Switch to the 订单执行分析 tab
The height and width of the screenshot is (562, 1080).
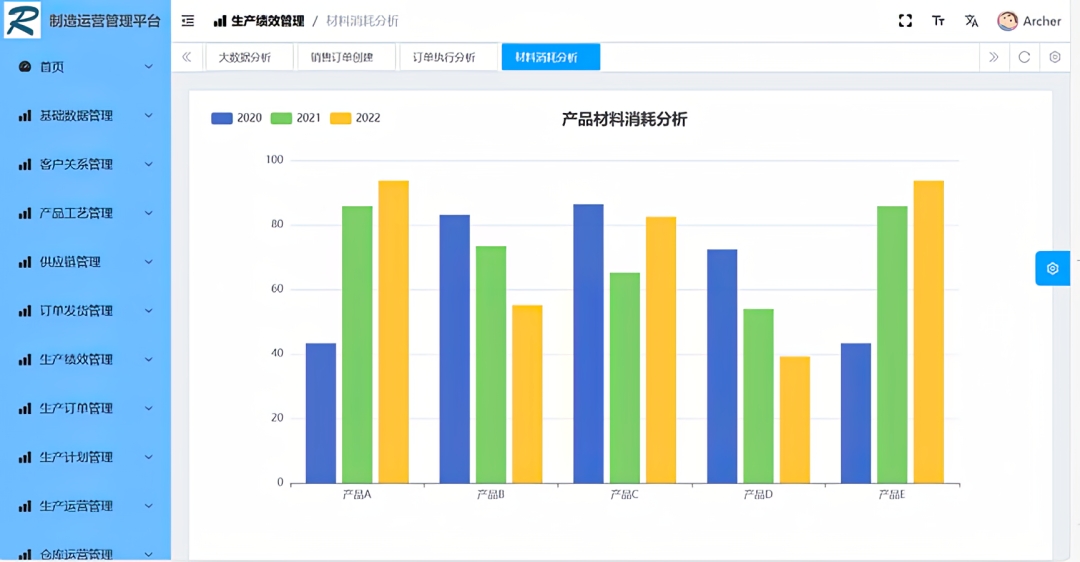coord(444,57)
